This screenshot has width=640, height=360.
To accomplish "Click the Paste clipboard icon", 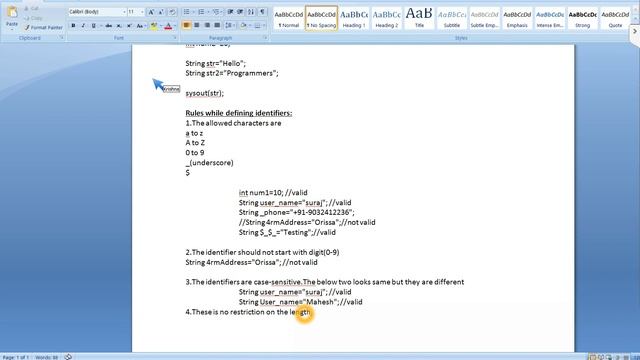I will [12, 13].
